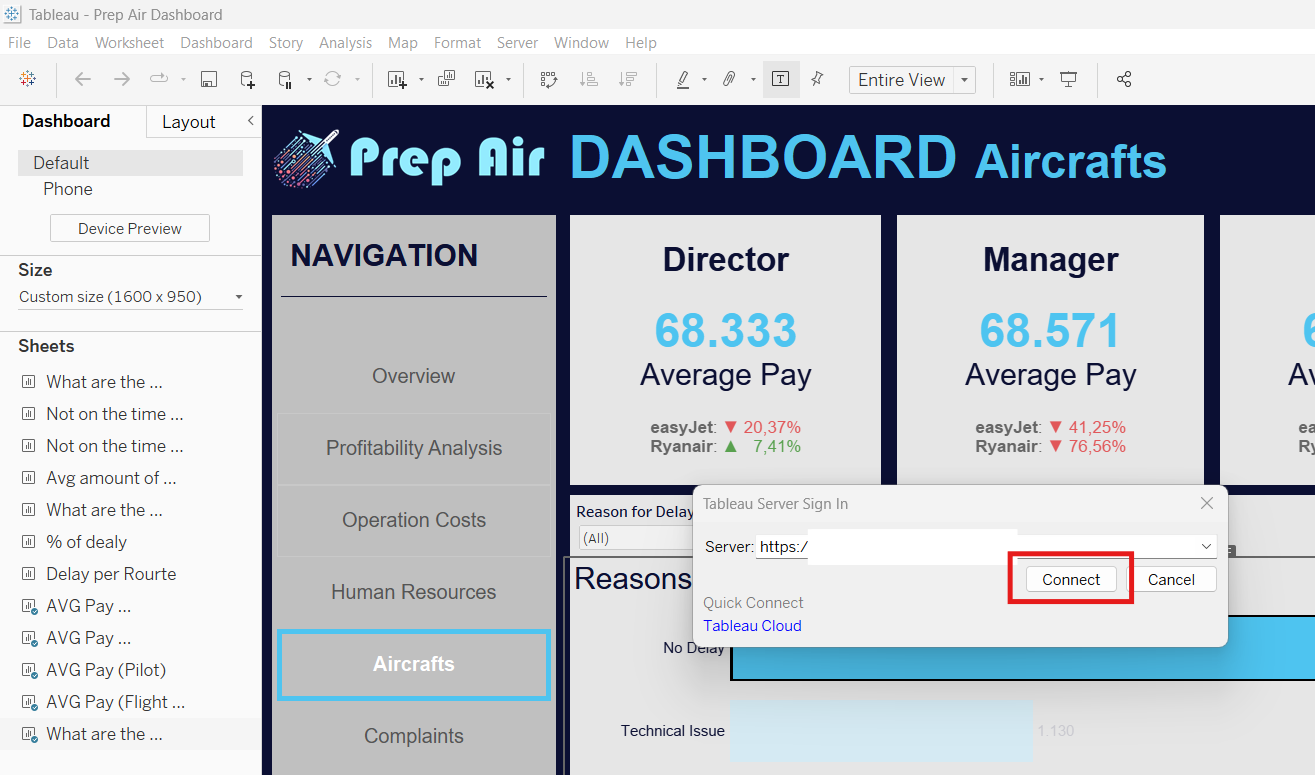Click the Redo arrow in the toolbar
Image resolution: width=1315 pixels, height=775 pixels.
pyautogui.click(x=121, y=79)
